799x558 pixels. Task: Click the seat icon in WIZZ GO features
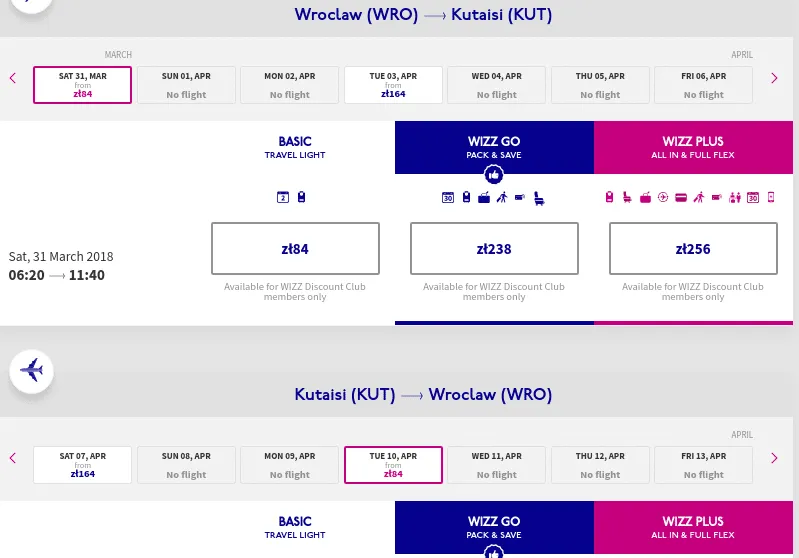pyautogui.click(x=539, y=198)
